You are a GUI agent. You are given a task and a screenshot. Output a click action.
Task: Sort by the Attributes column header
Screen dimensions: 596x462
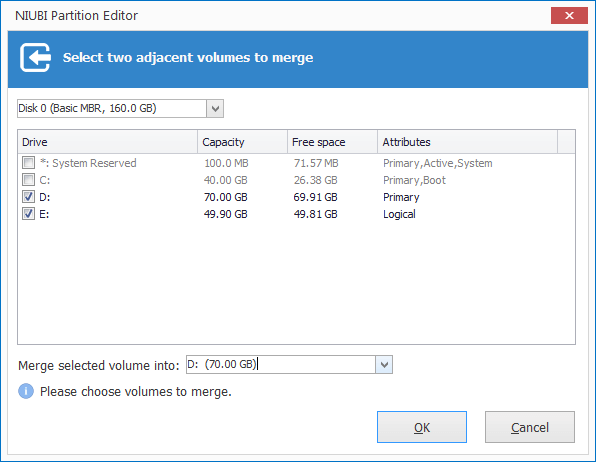468,142
